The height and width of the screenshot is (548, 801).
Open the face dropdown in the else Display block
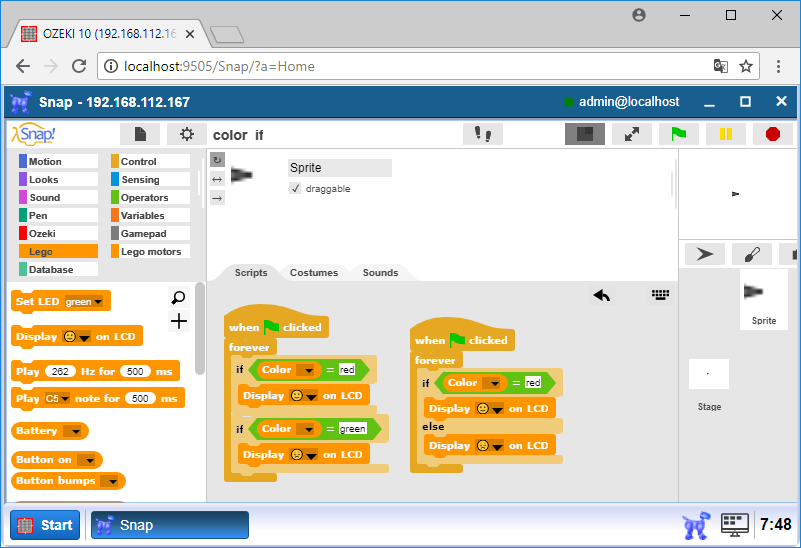coord(490,446)
